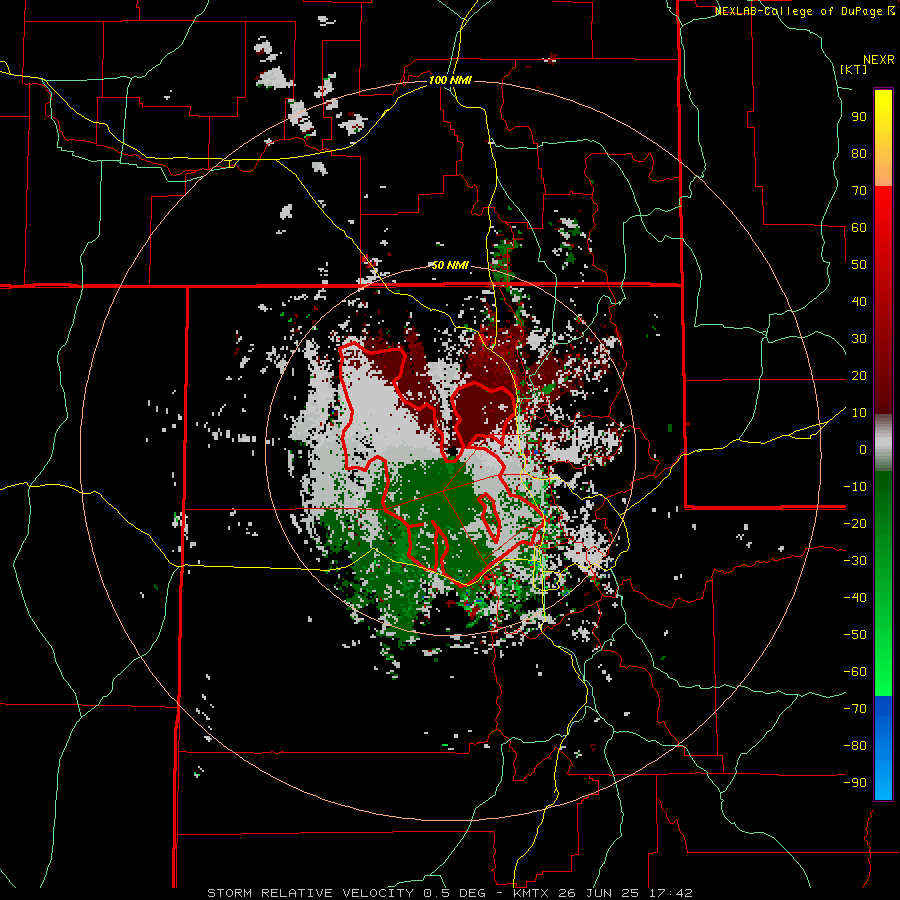The image size is (900, 900).
Task: Click the positive "90" scale value
Action: coord(859,117)
